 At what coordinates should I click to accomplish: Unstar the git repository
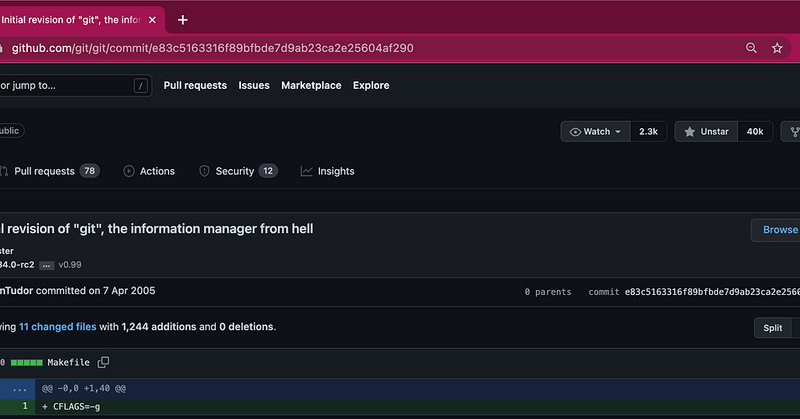[706, 132]
